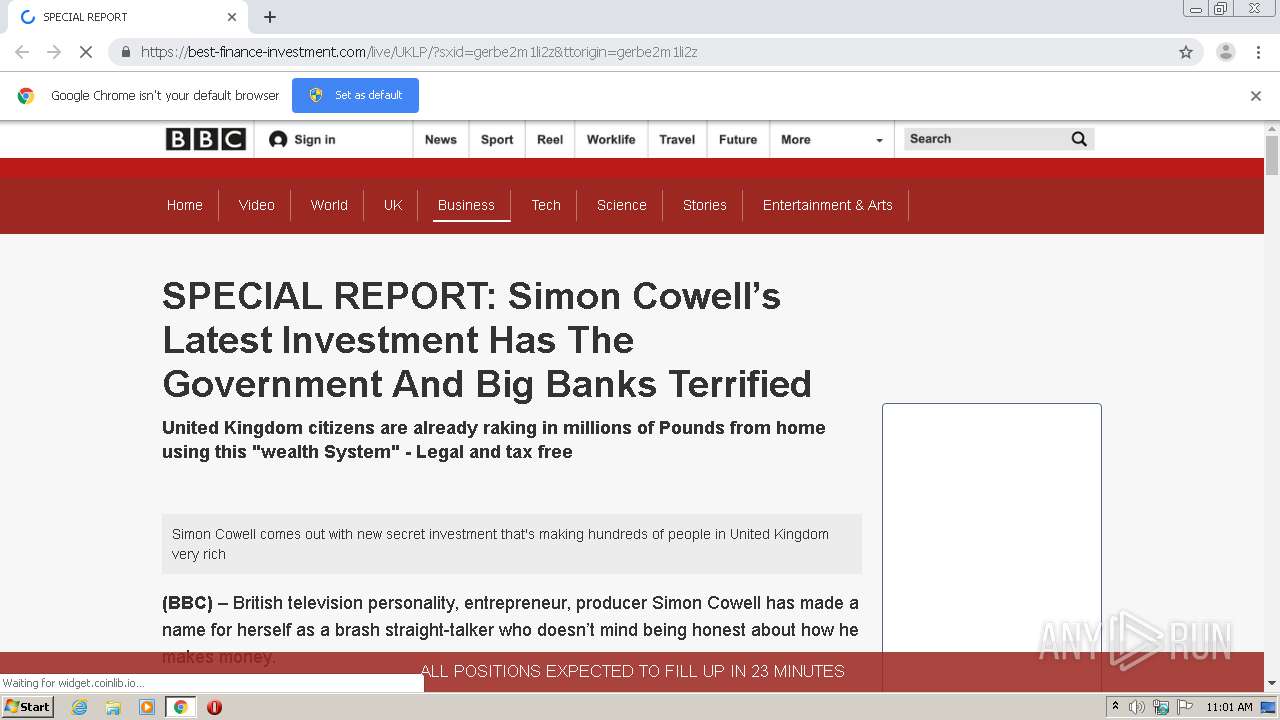Open the Sport section
This screenshot has width=1280, height=720.
[x=497, y=139]
